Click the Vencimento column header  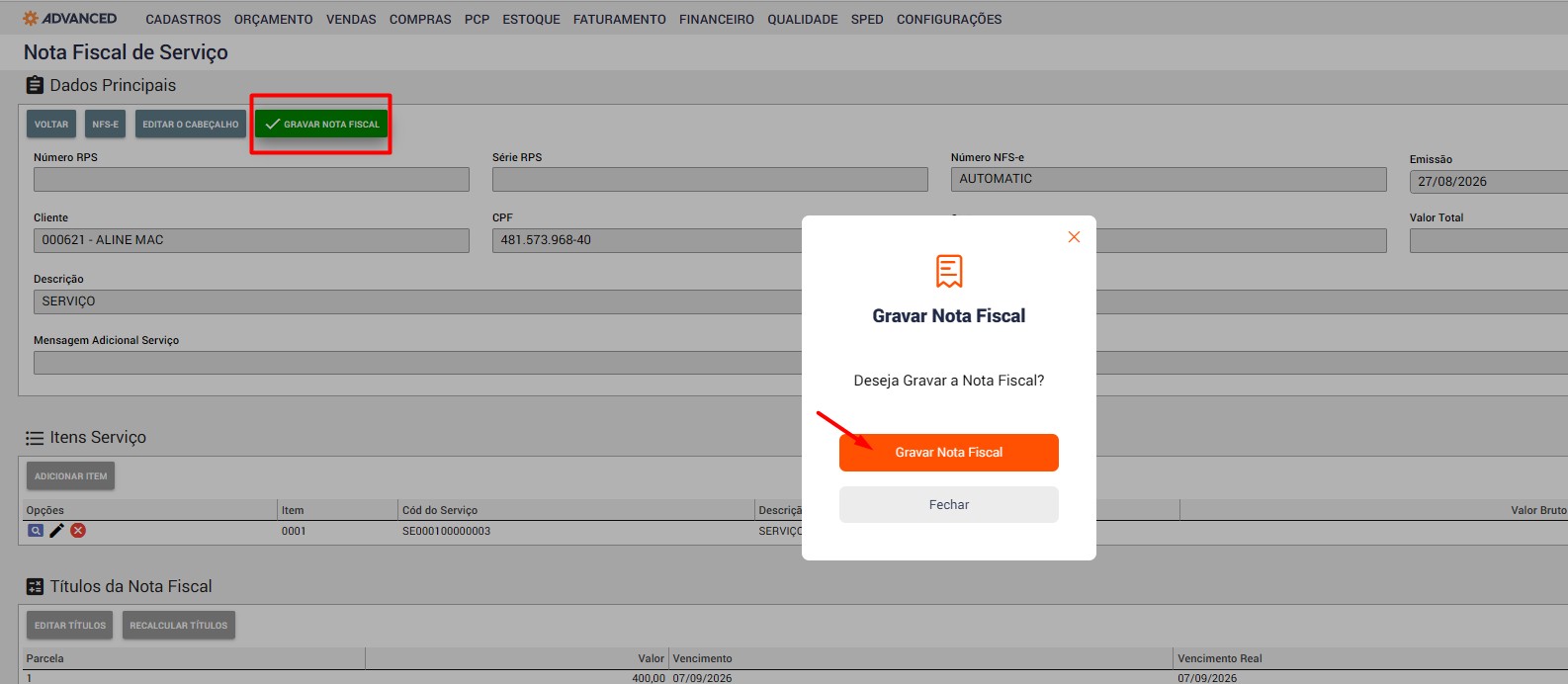702,658
